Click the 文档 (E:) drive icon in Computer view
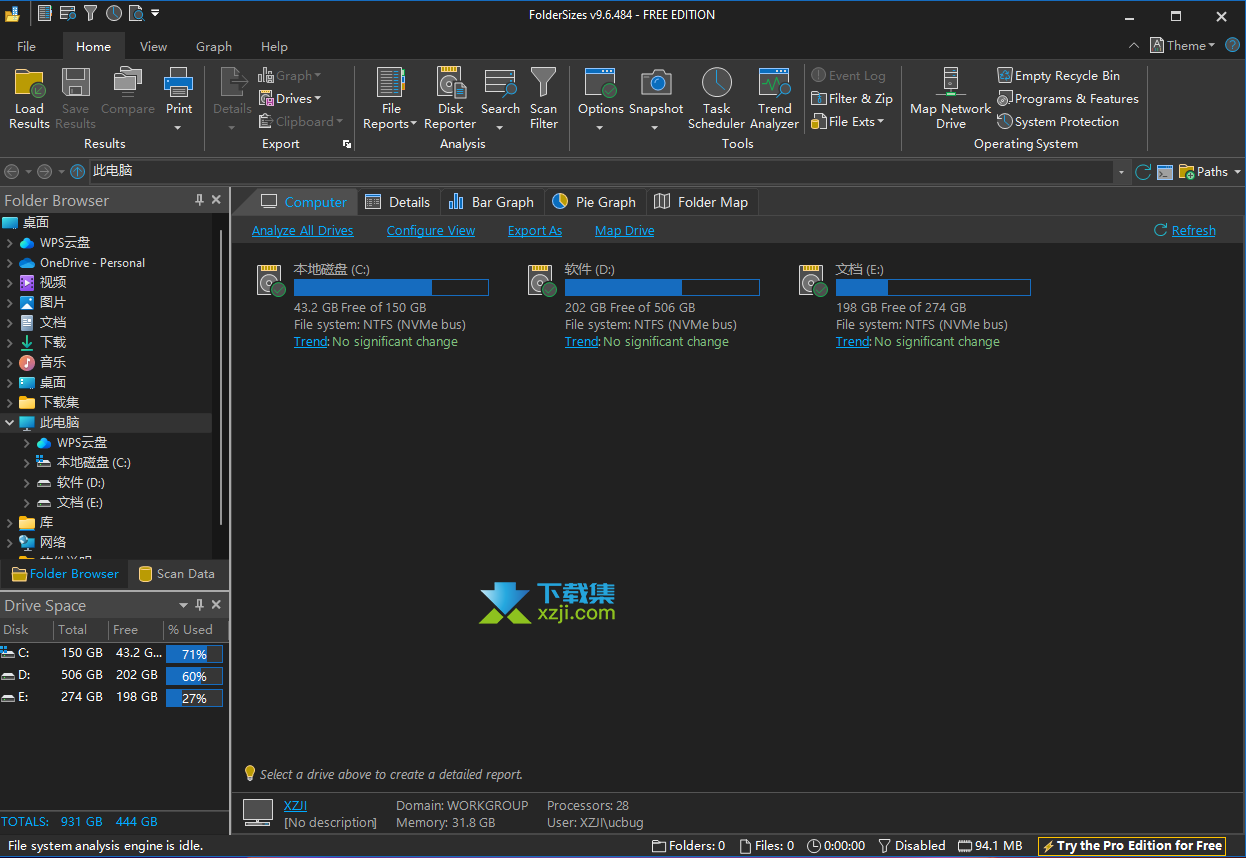The image size is (1246, 858). click(814, 281)
